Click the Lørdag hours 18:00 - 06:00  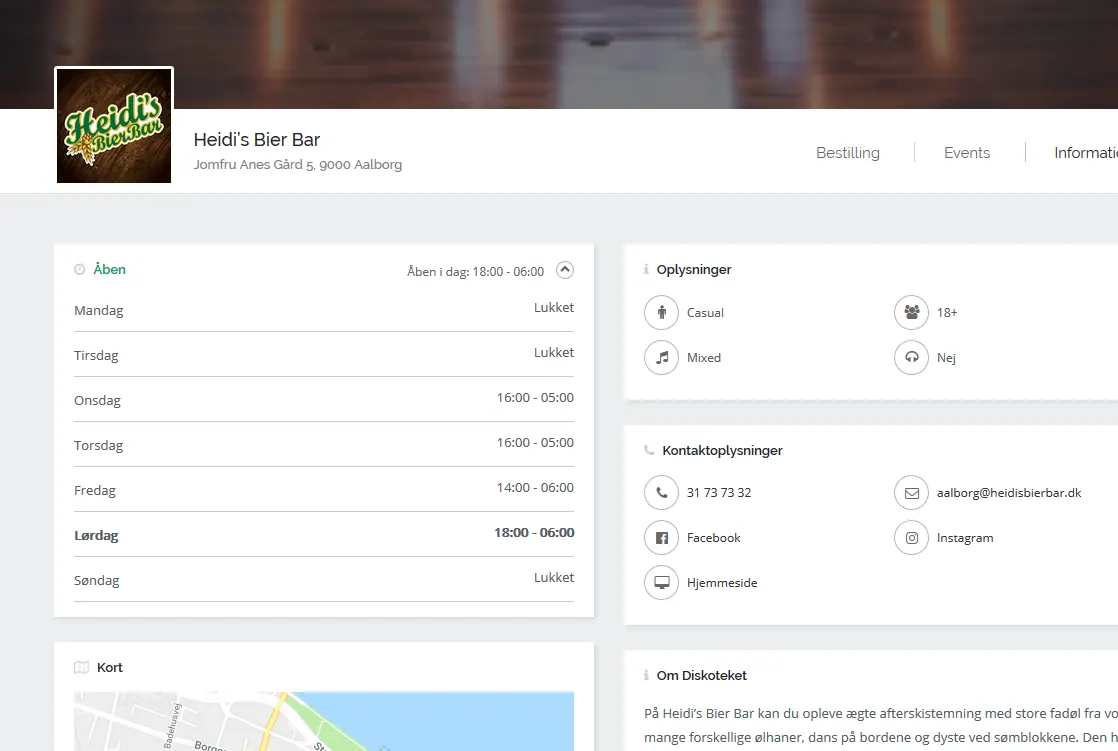pos(534,532)
